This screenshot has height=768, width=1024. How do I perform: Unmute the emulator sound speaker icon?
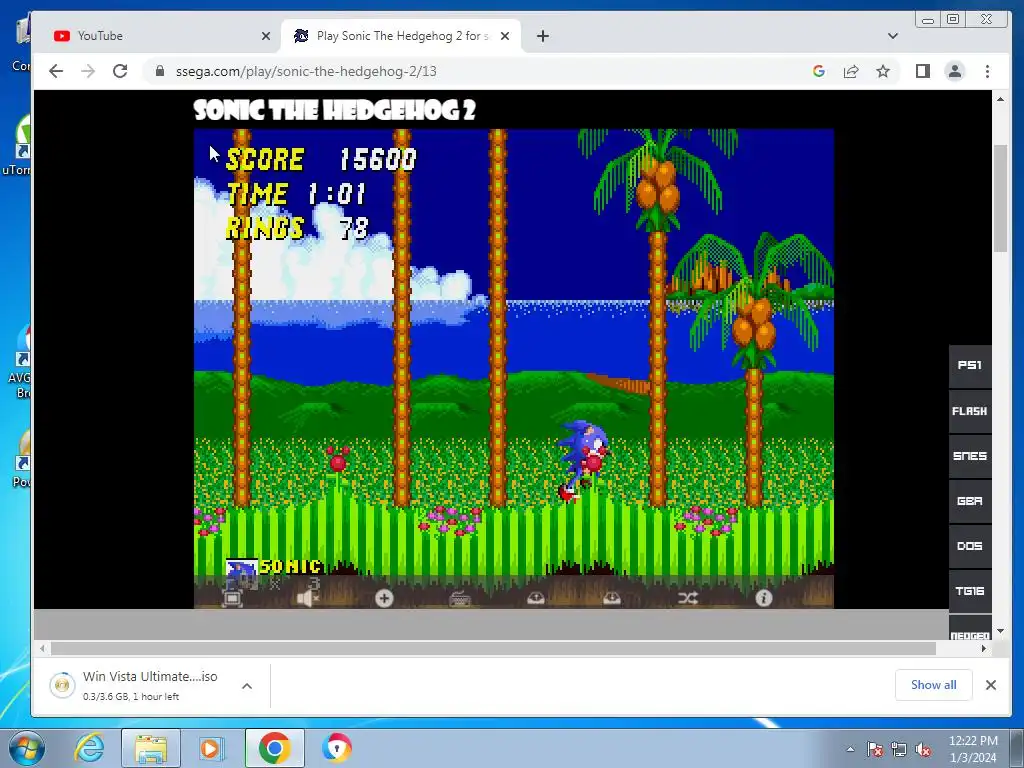click(x=308, y=598)
